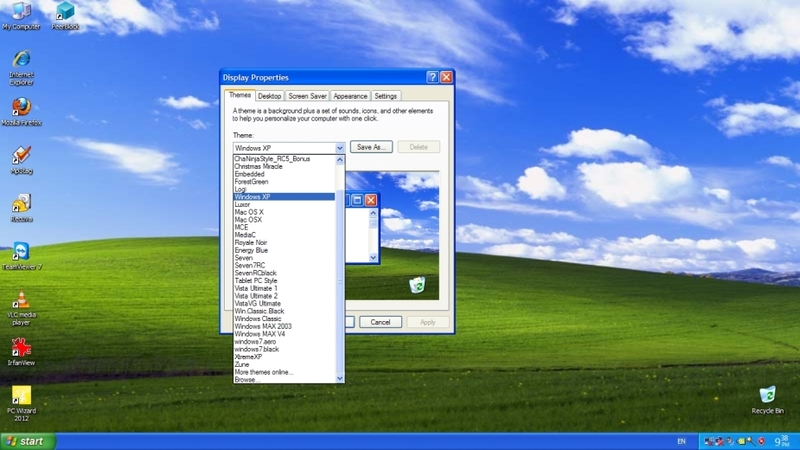Select the SevenRCblack theme

284,273
